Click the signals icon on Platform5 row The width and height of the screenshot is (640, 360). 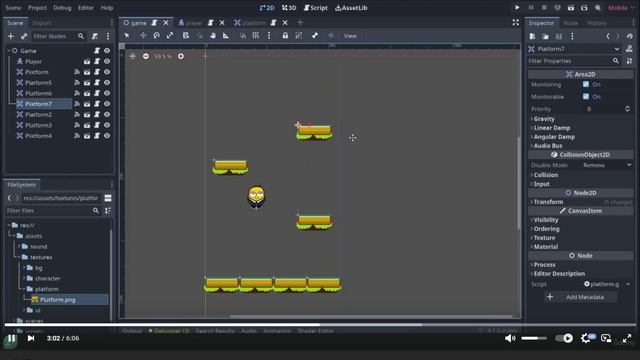77,83
